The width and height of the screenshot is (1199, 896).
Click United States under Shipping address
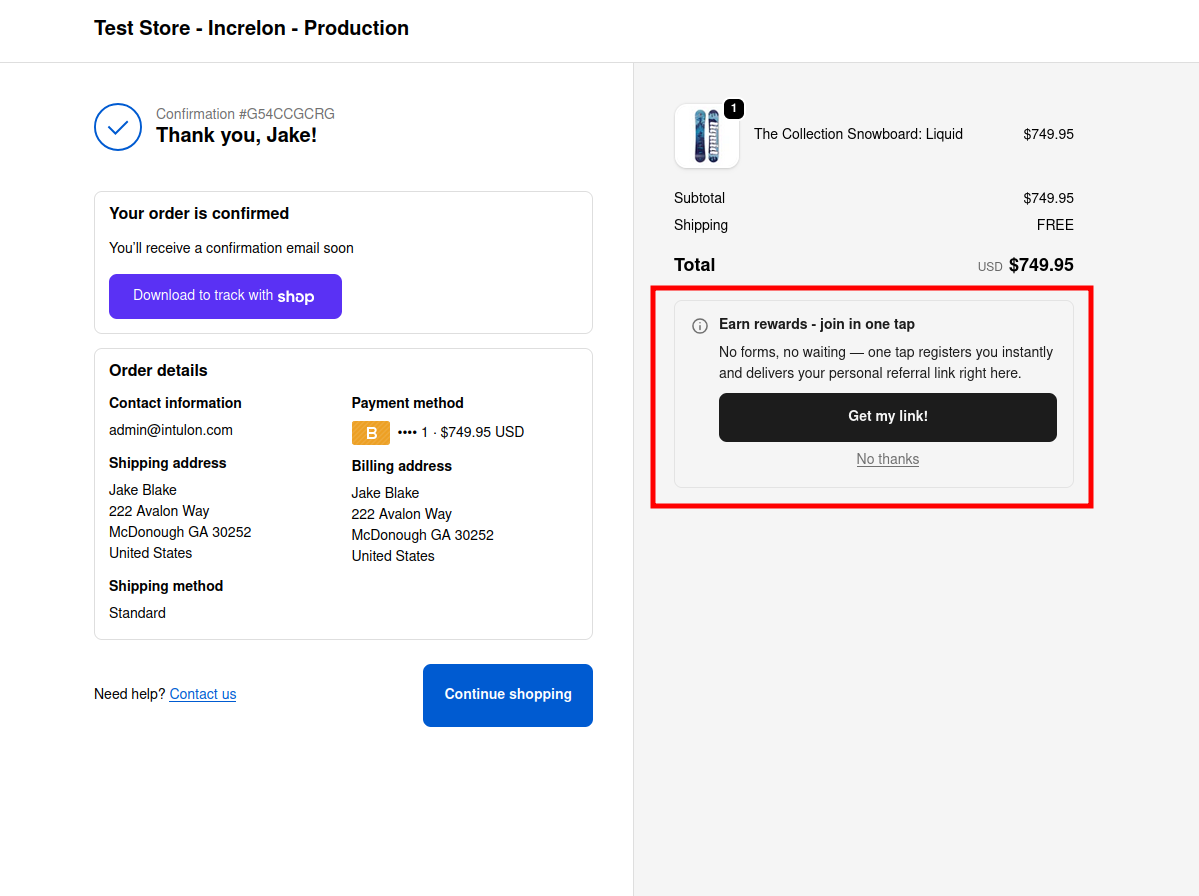point(151,553)
